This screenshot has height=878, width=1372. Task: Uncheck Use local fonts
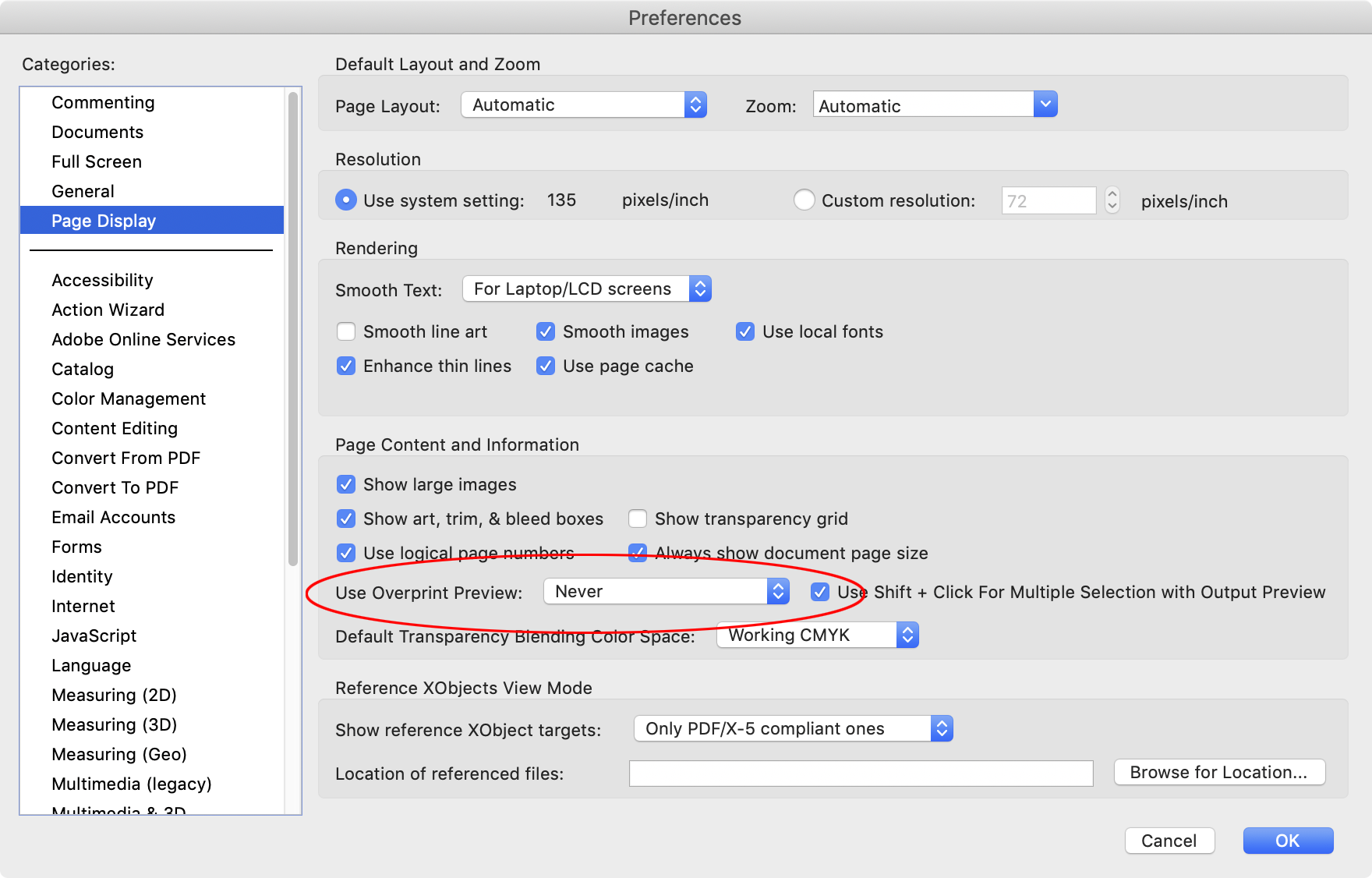(745, 331)
